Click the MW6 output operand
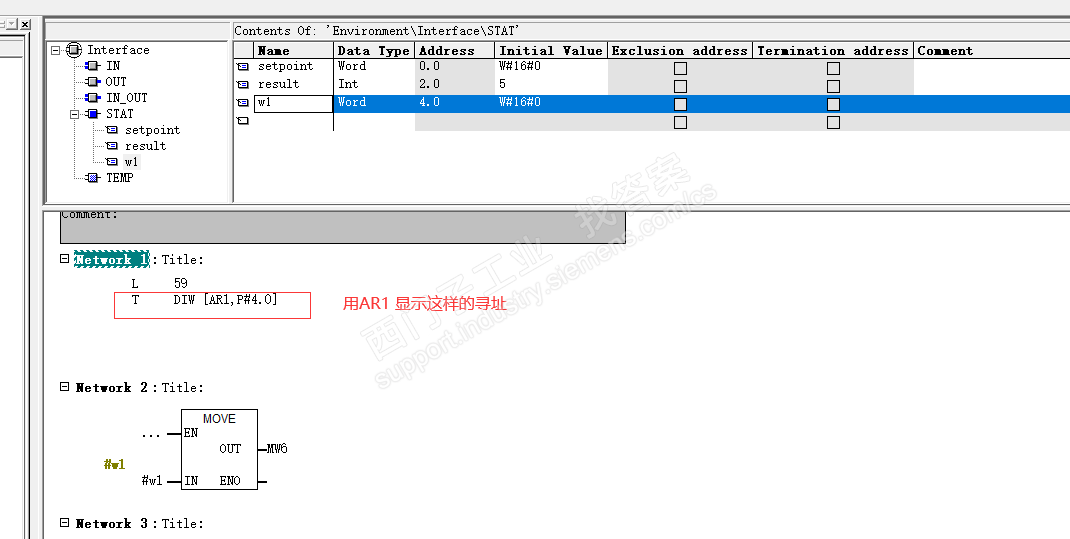The width and height of the screenshot is (1070, 539). 276,449
